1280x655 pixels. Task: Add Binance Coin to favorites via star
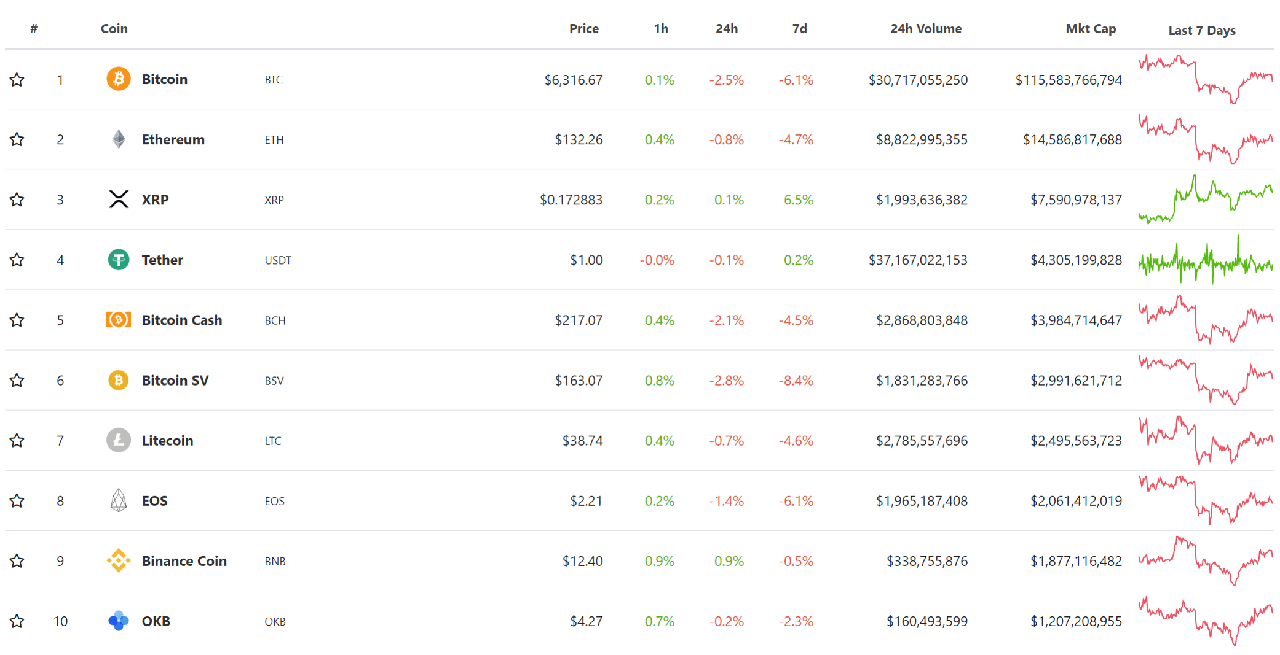(x=17, y=561)
